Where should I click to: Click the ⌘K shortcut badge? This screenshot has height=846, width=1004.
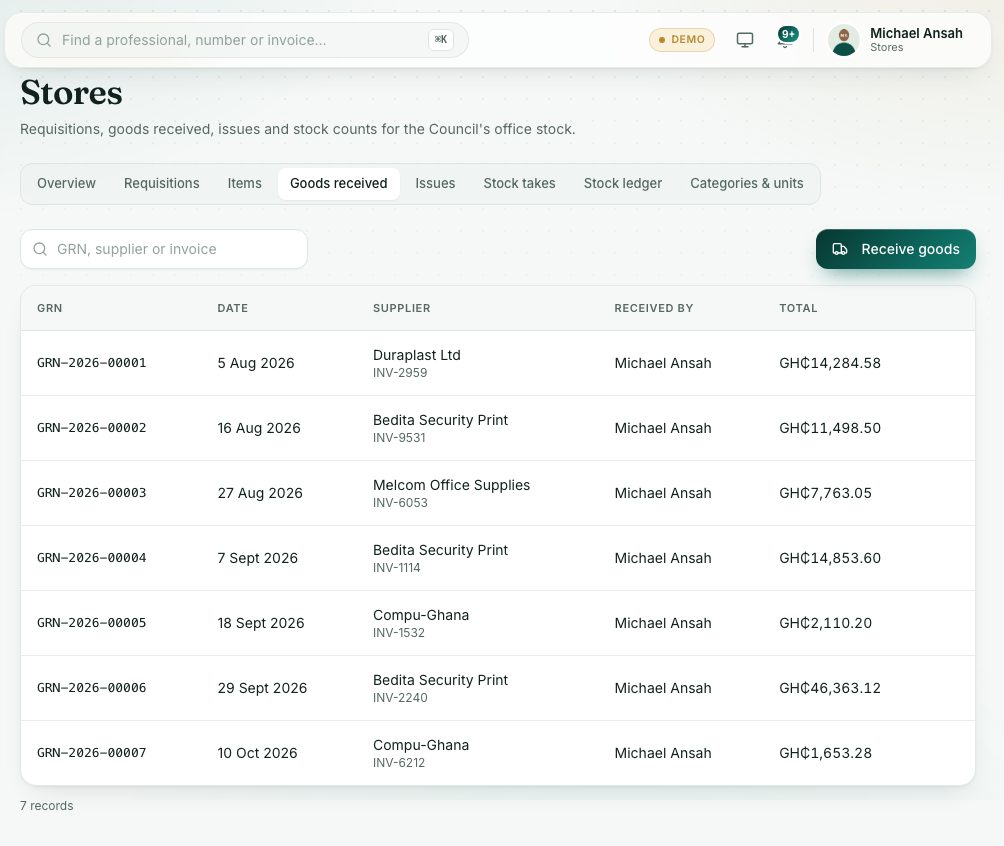pyautogui.click(x=441, y=40)
